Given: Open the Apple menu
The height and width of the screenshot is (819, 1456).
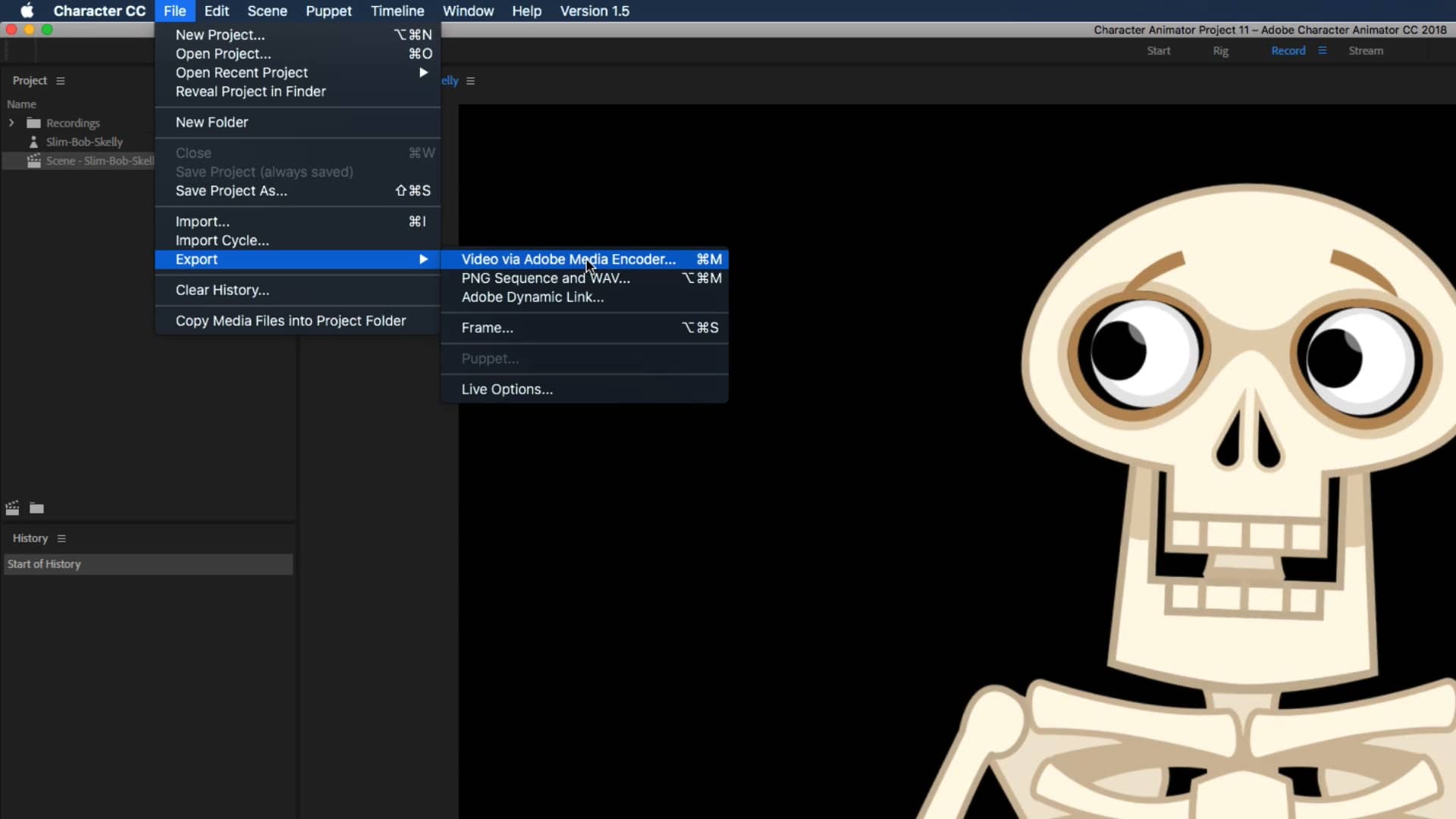Looking at the screenshot, I should [x=27, y=11].
